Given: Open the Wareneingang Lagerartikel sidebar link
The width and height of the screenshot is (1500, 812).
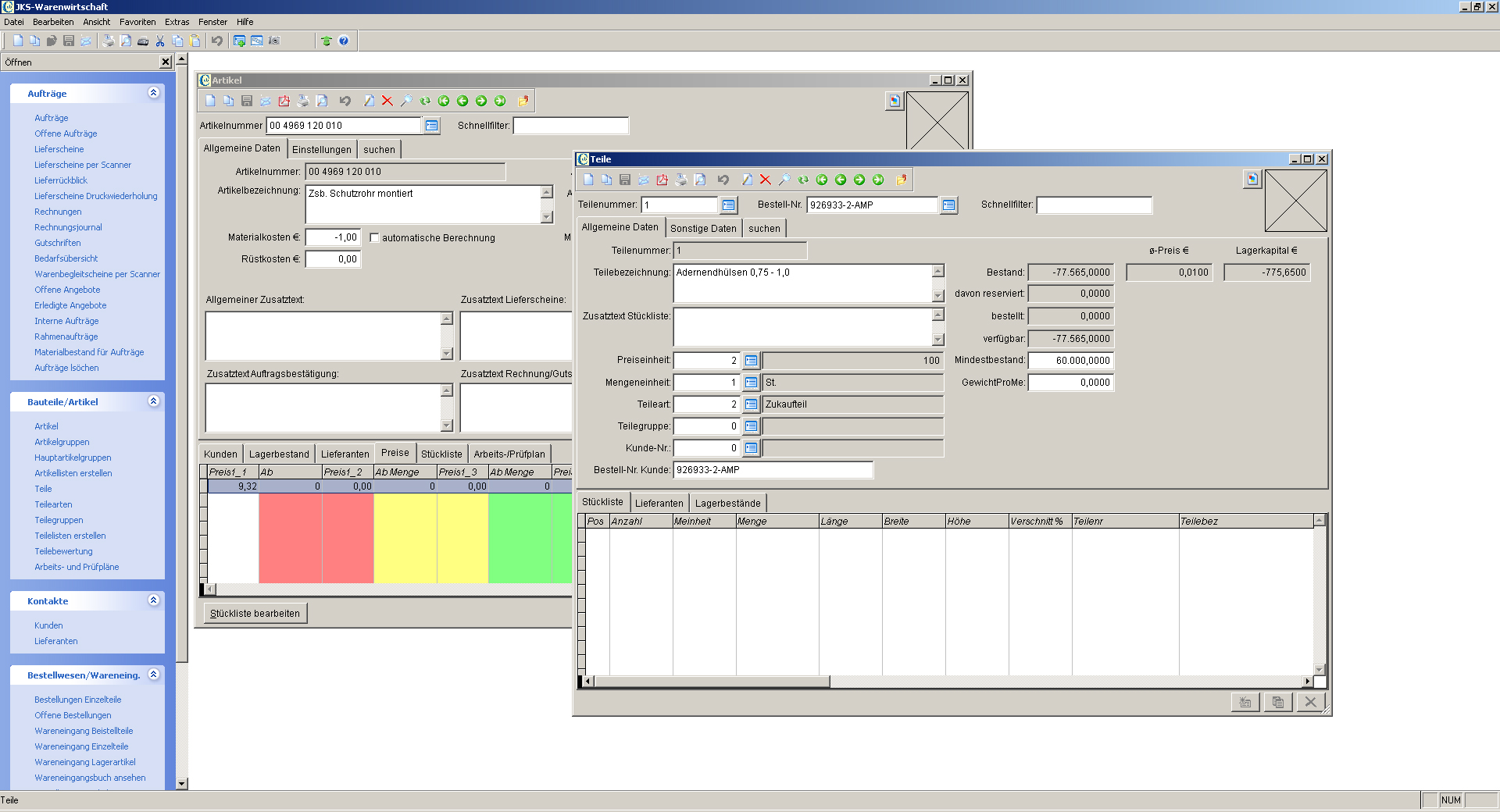Looking at the screenshot, I should tap(85, 762).
